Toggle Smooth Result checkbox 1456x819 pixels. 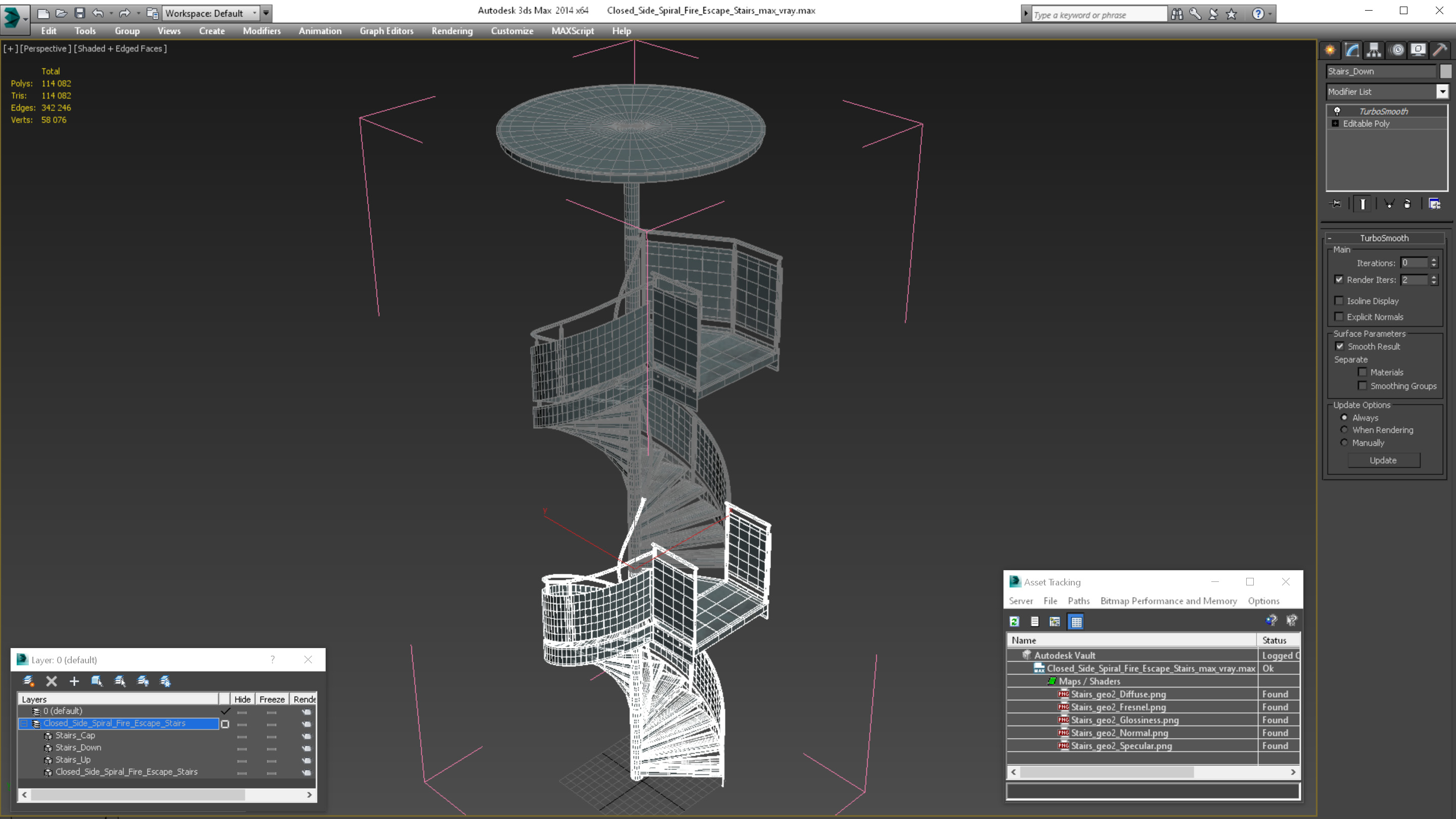click(x=1340, y=346)
